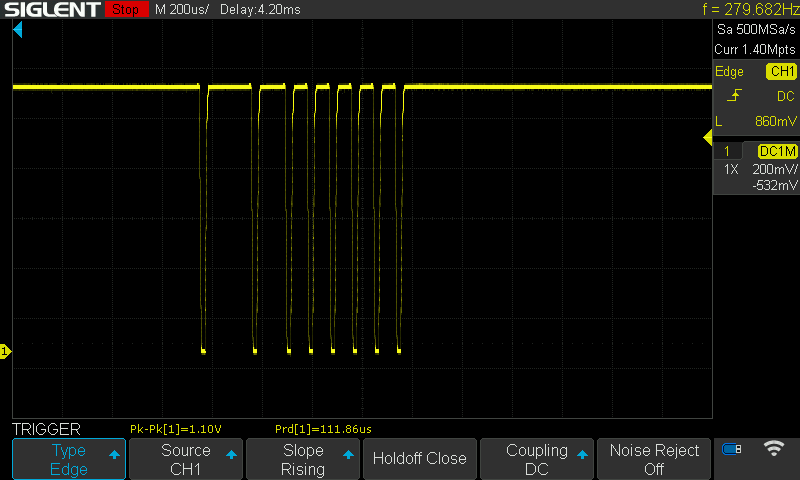The height and width of the screenshot is (480, 800).
Task: Click the DC1M coupling badge
Action: tap(778, 151)
